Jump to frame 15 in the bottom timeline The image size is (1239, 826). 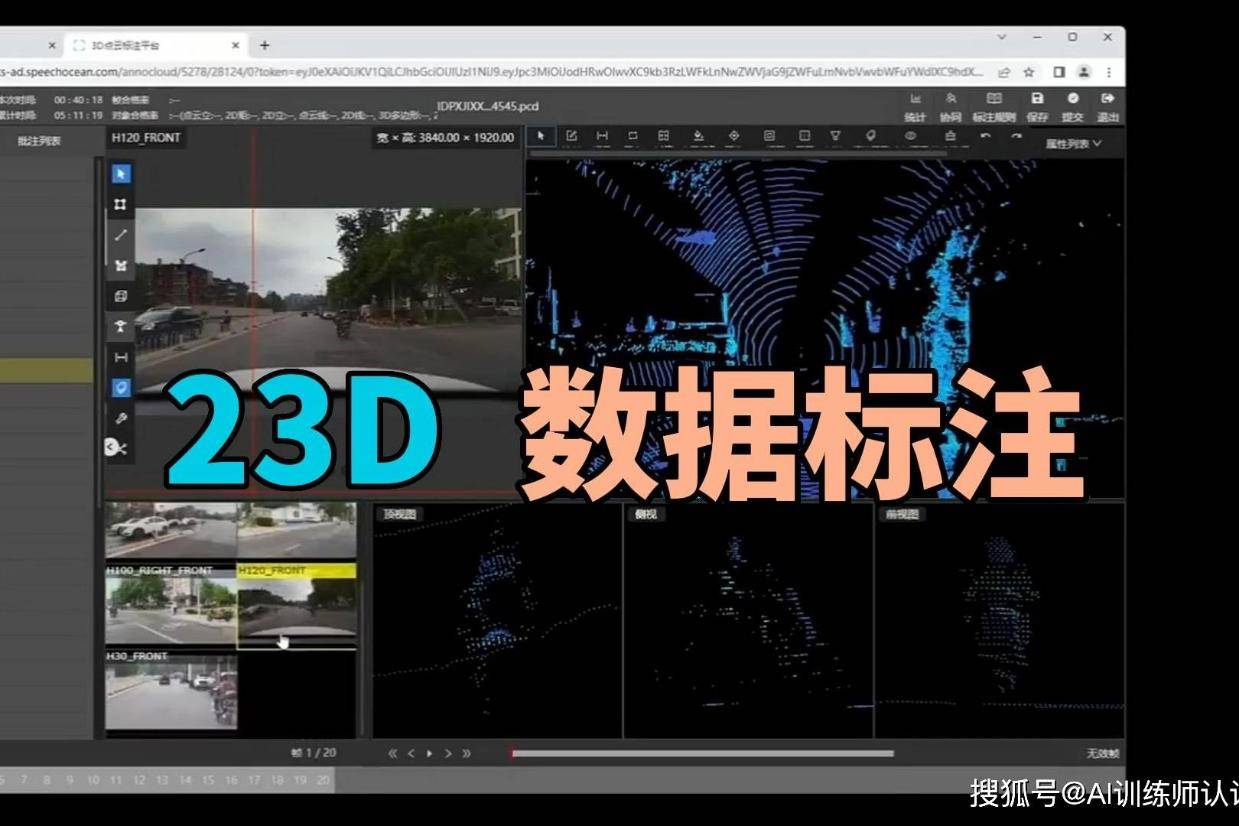coord(208,779)
